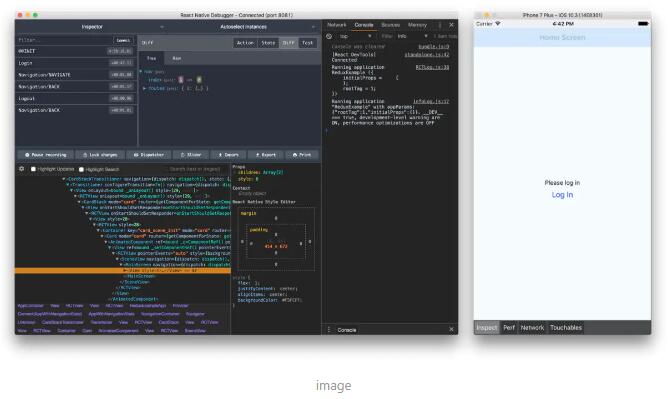Switch to the Memory tab in DevTools

(417, 25)
